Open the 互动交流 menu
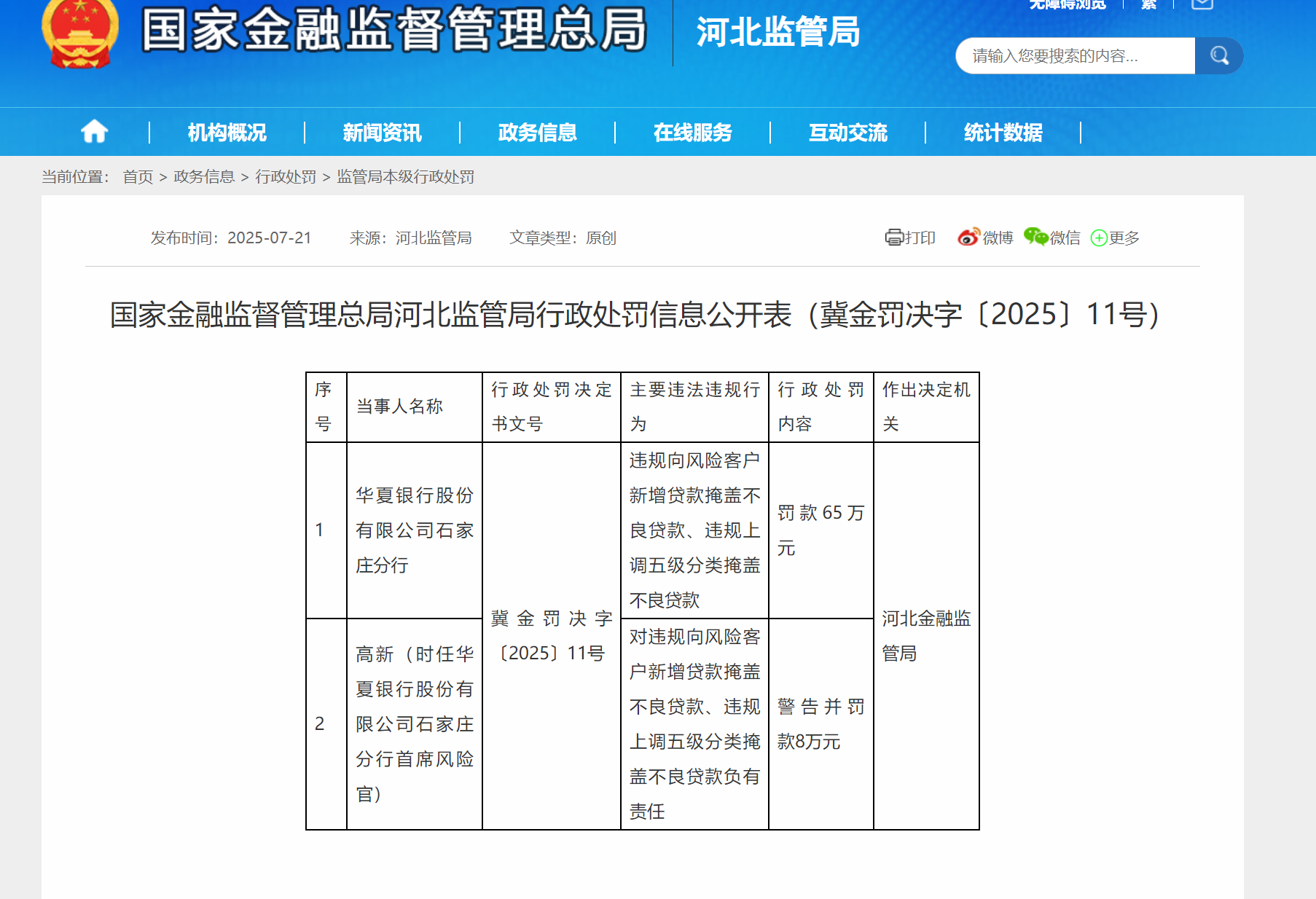Image resolution: width=1316 pixels, height=899 pixels. (x=847, y=133)
